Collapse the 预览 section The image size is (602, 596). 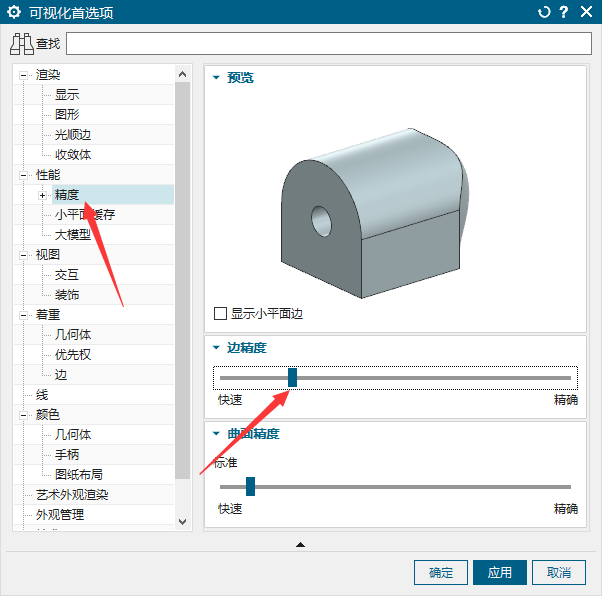[x=215, y=77]
